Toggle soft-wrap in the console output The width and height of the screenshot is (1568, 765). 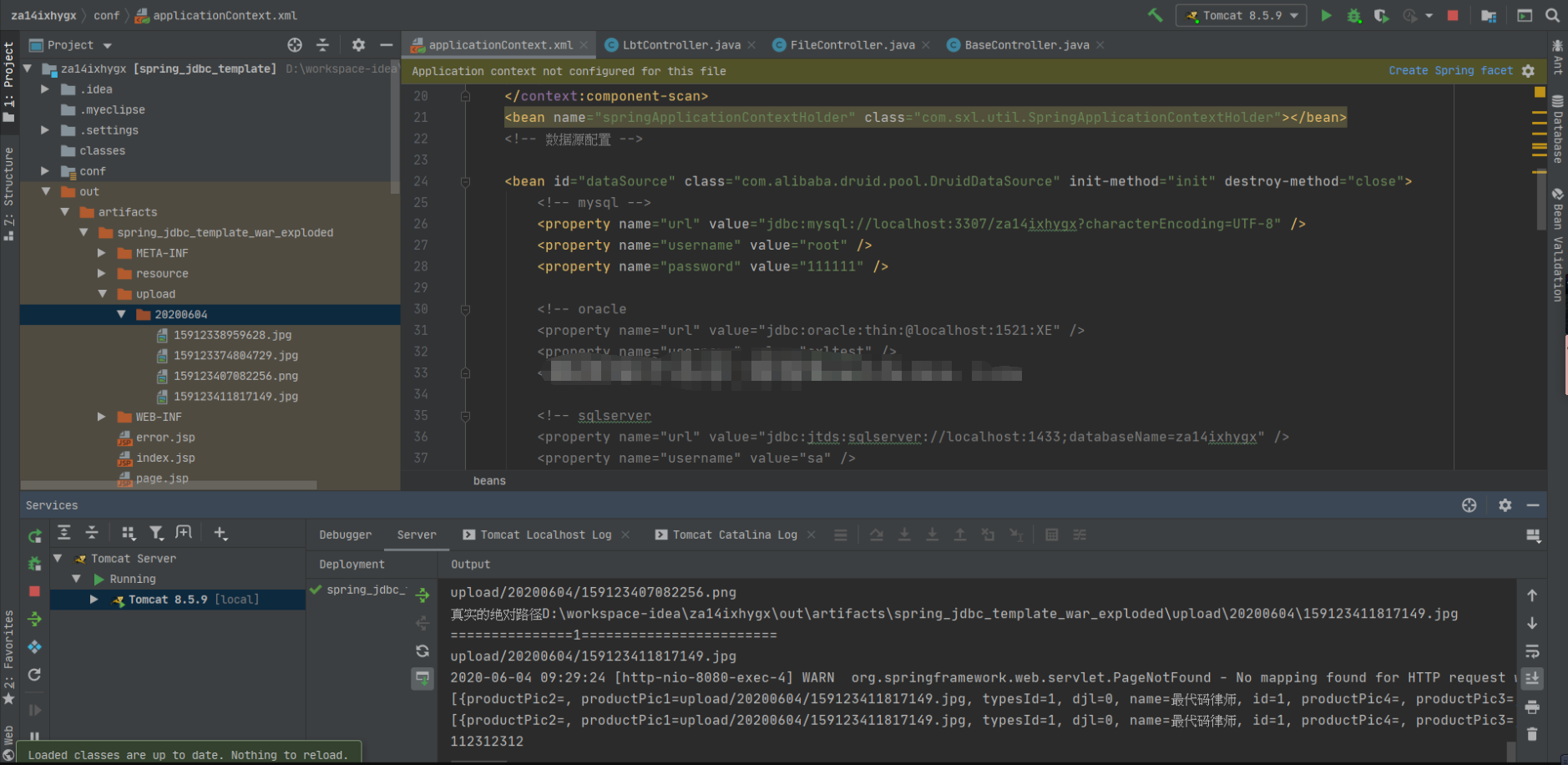1532,651
